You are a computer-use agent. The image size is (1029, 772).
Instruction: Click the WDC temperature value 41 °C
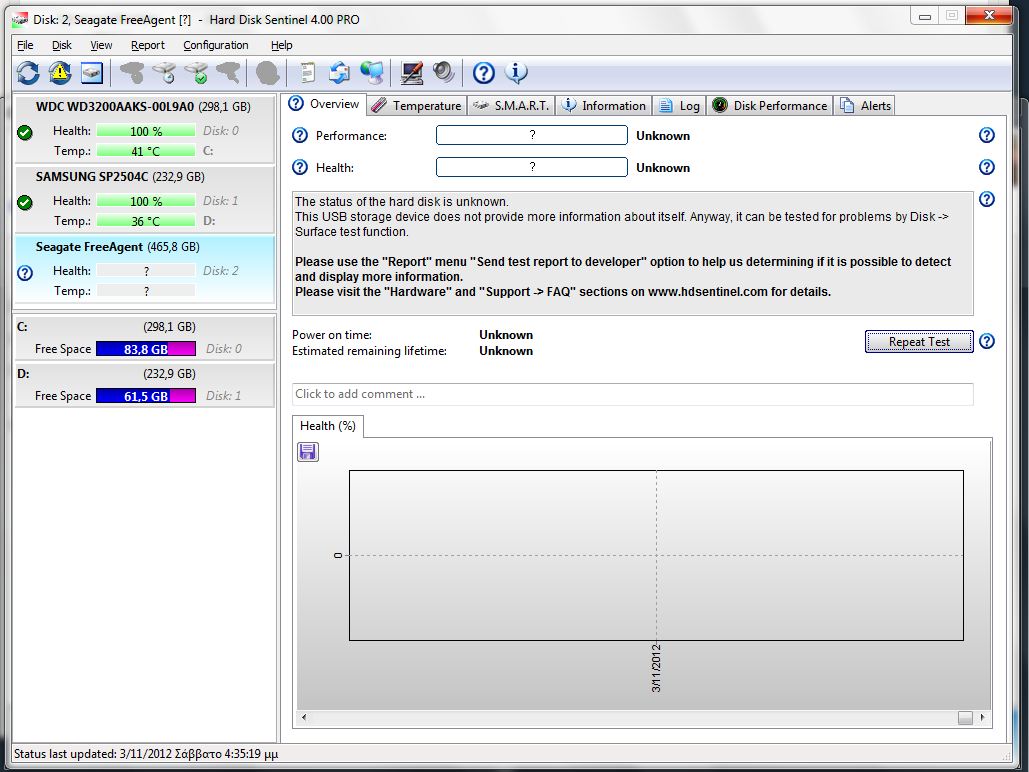point(146,151)
